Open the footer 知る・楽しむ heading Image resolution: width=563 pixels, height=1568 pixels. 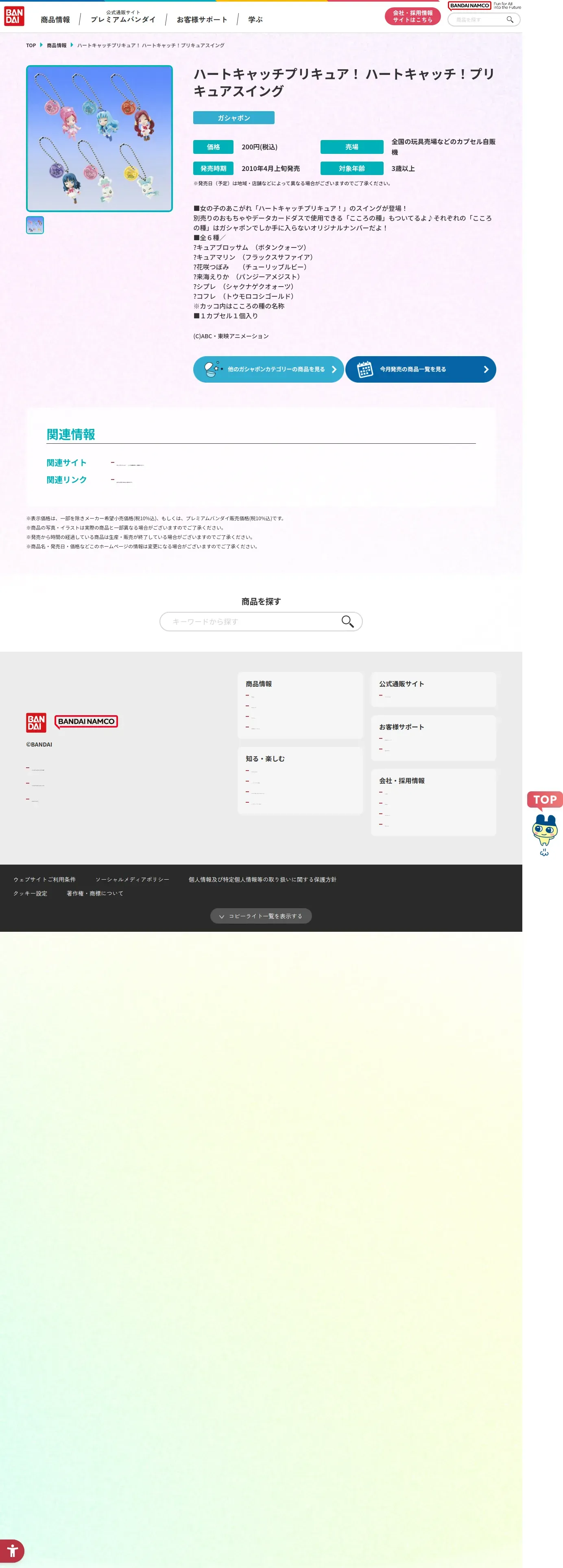265,759
